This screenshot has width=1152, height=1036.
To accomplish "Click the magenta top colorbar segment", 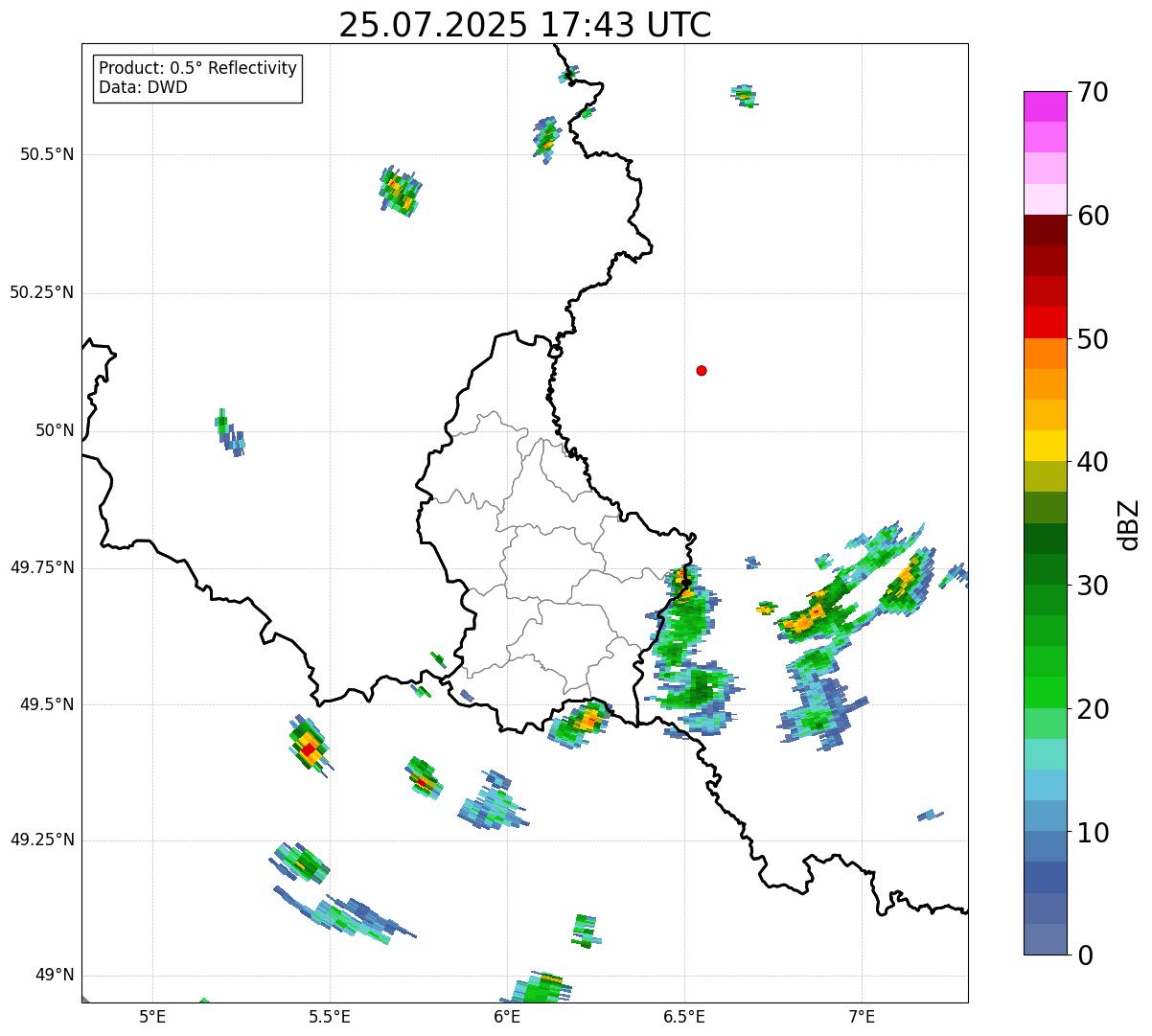I will click(x=1045, y=106).
